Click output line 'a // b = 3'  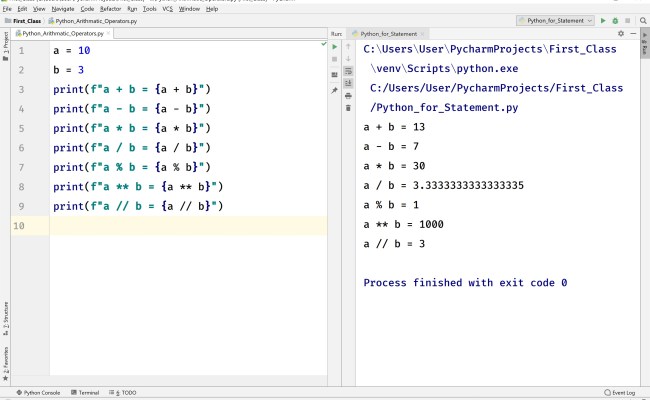(394, 244)
